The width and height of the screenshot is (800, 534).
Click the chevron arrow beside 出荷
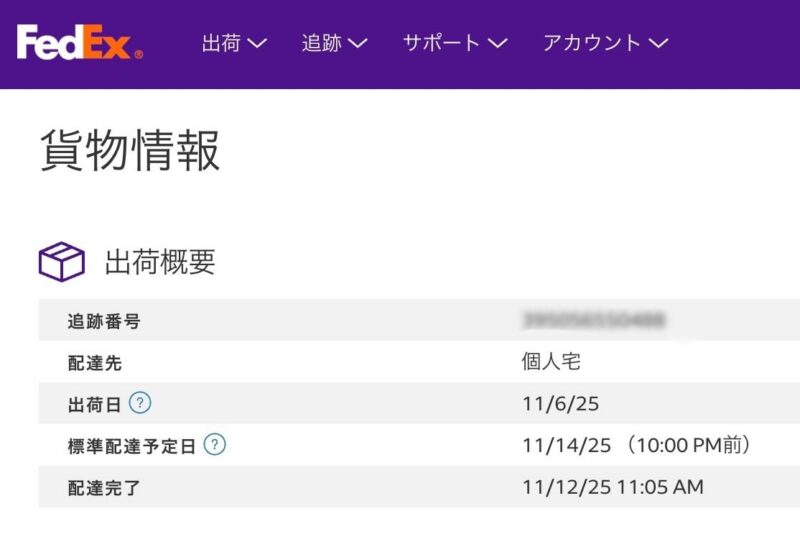(257, 44)
